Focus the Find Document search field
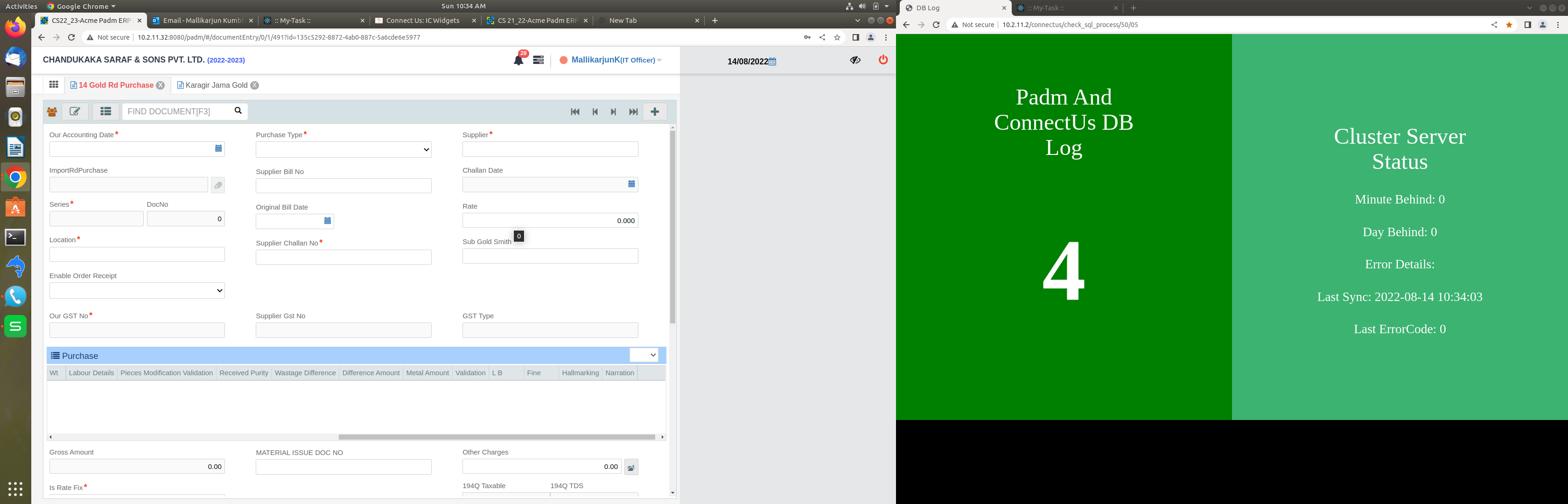Viewport: 1568px width, 504px height. pyautogui.click(x=177, y=112)
